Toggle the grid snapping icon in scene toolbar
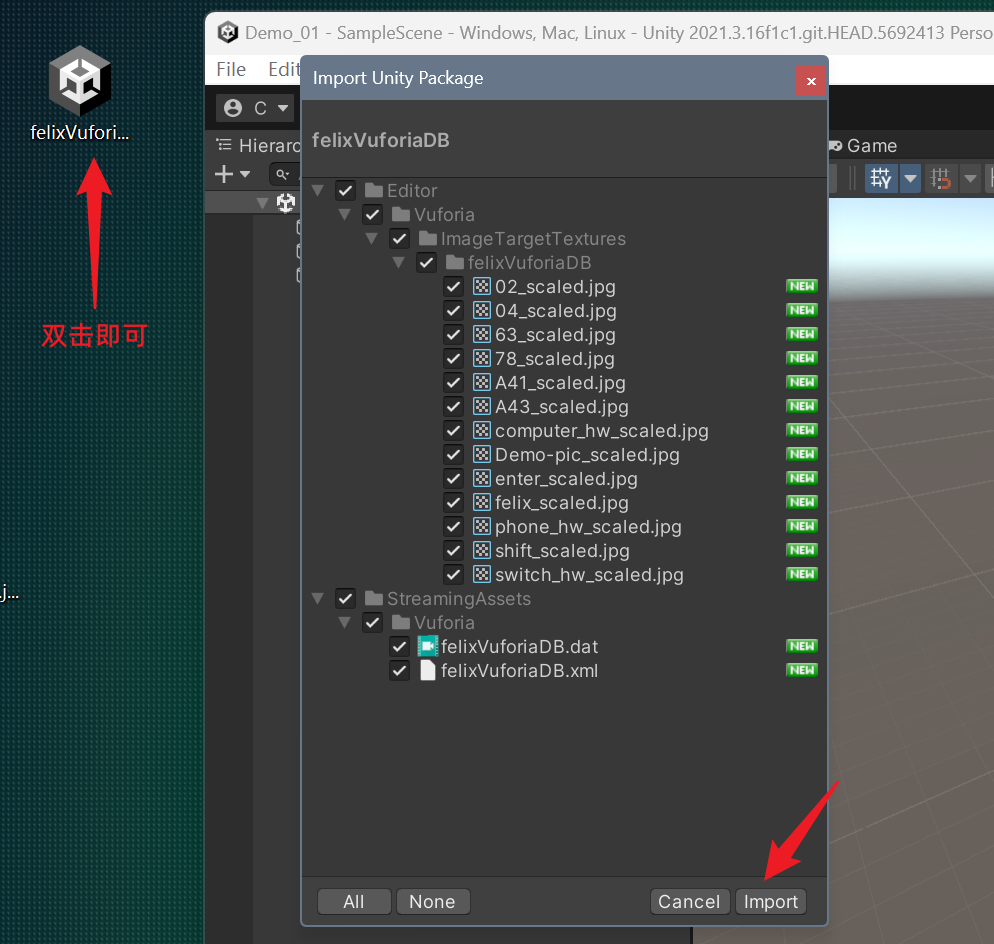This screenshot has width=994, height=944. click(x=940, y=178)
